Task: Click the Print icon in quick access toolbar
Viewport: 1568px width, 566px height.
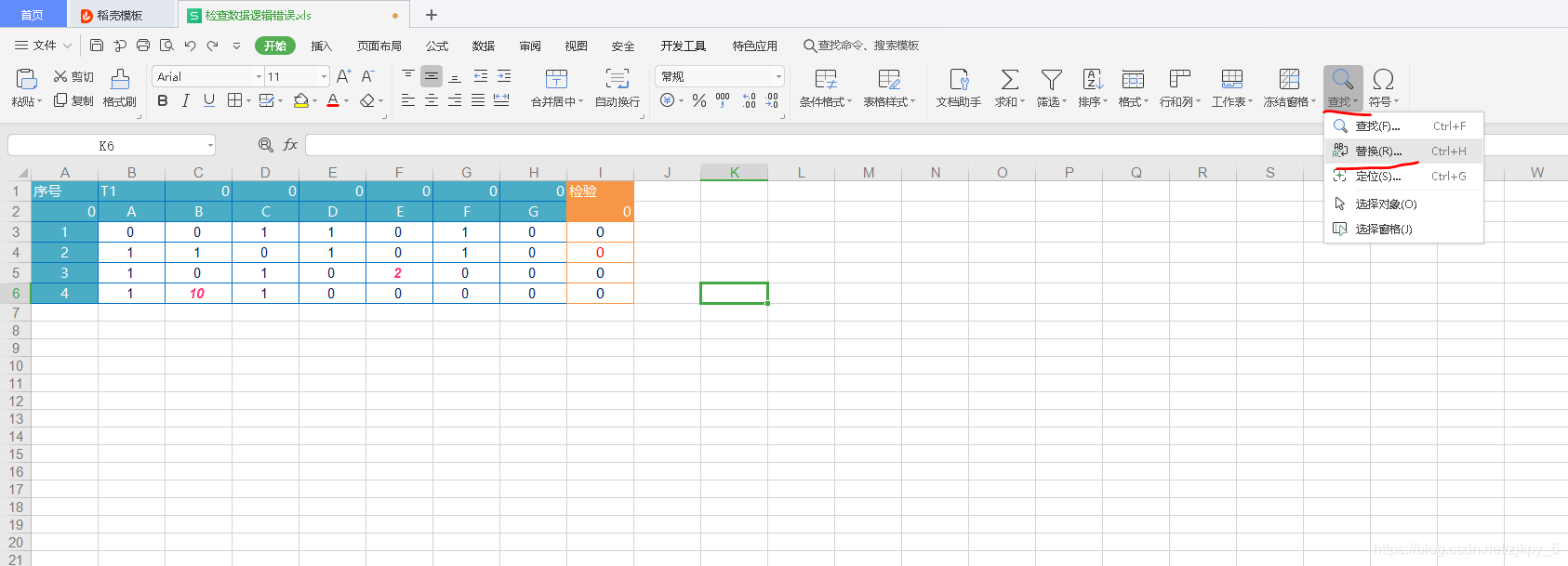Action: coord(143,45)
